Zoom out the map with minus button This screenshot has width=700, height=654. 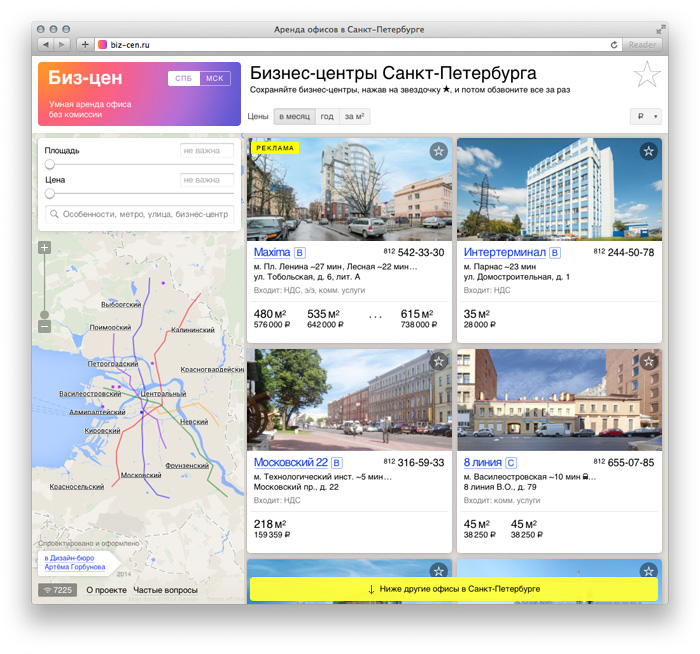point(44,326)
